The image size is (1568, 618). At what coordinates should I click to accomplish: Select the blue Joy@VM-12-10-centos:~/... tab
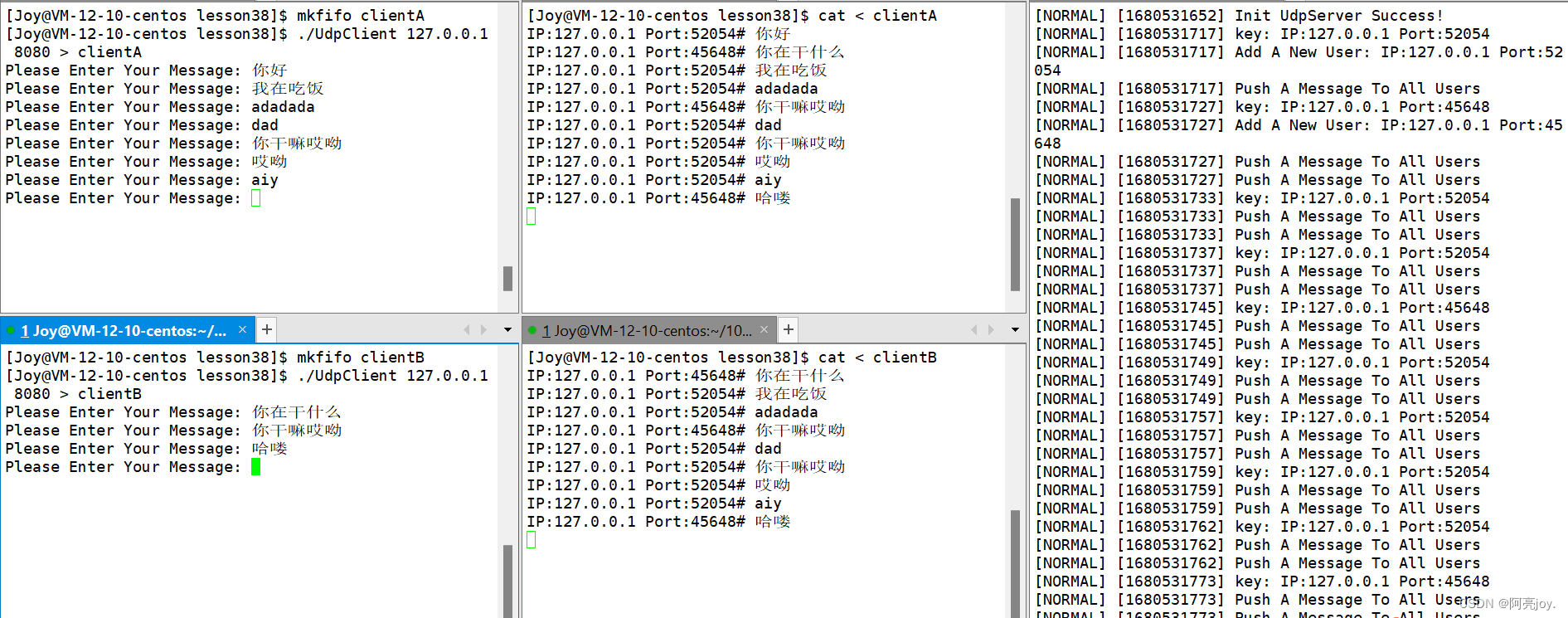(x=127, y=330)
